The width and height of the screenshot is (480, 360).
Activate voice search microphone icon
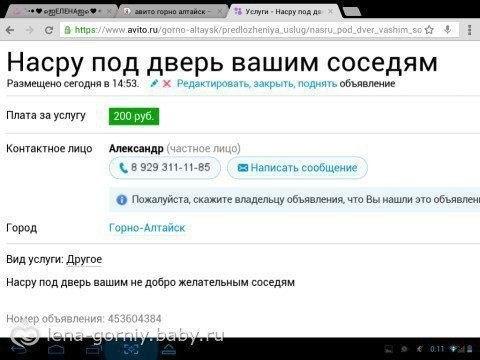[x=448, y=30]
